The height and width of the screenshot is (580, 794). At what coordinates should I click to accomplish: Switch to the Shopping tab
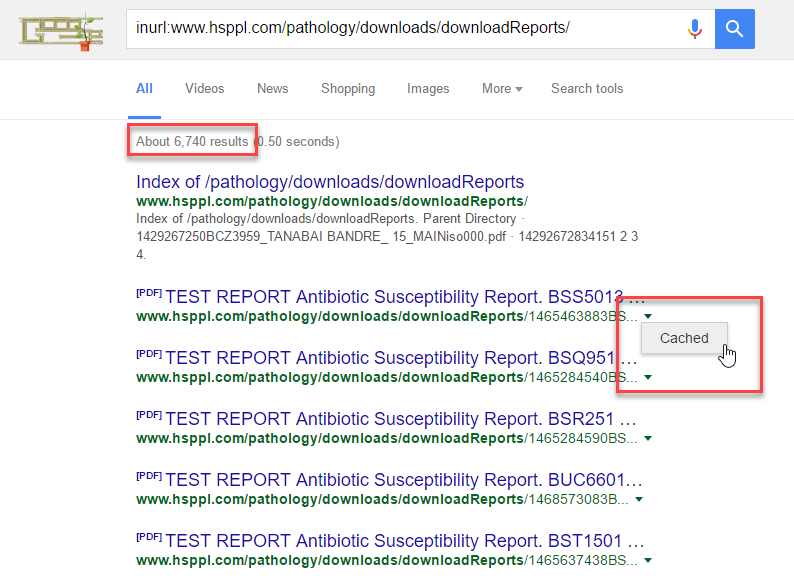tap(348, 89)
